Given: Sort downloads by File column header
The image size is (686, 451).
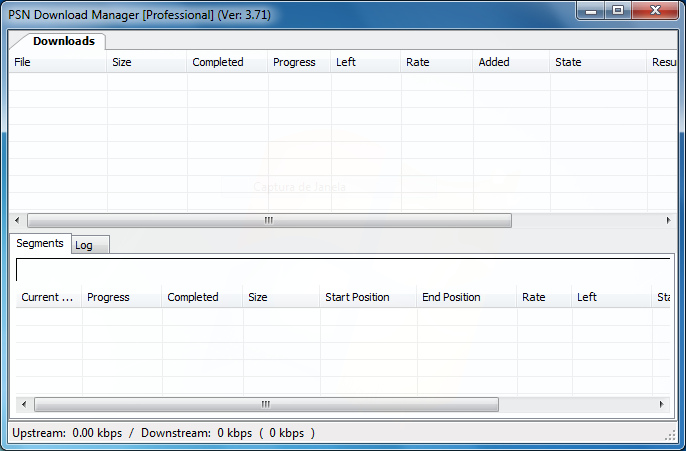Looking at the screenshot, I should pyautogui.click(x=58, y=62).
